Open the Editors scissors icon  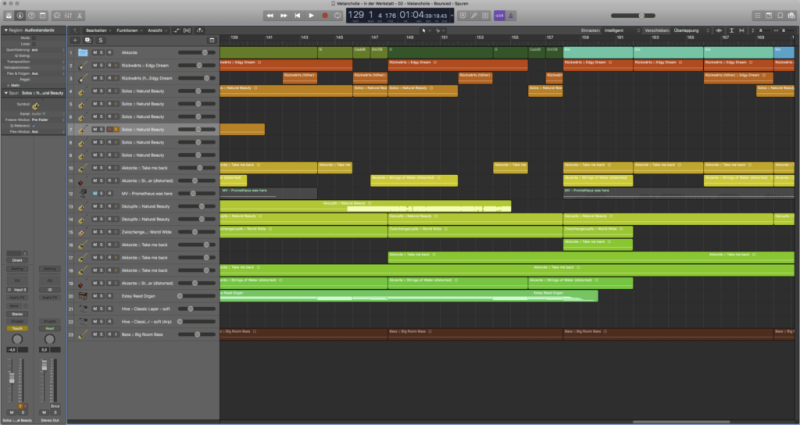[80, 16]
